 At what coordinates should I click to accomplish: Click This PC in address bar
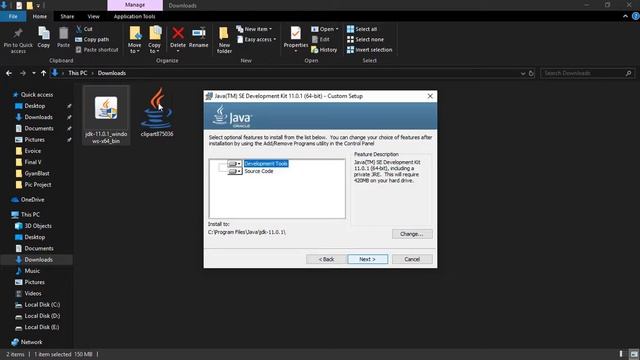click(x=78, y=73)
